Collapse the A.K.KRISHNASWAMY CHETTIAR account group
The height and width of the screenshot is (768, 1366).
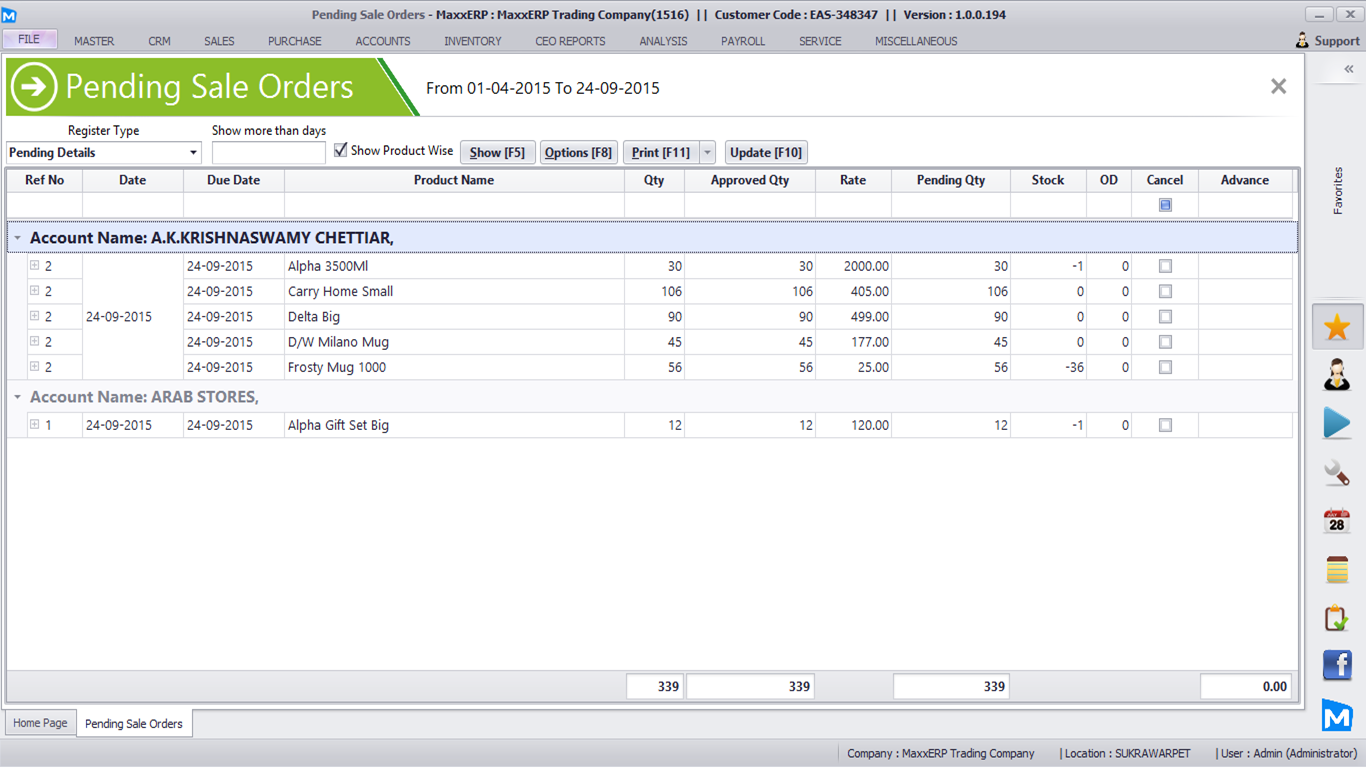click(18, 238)
